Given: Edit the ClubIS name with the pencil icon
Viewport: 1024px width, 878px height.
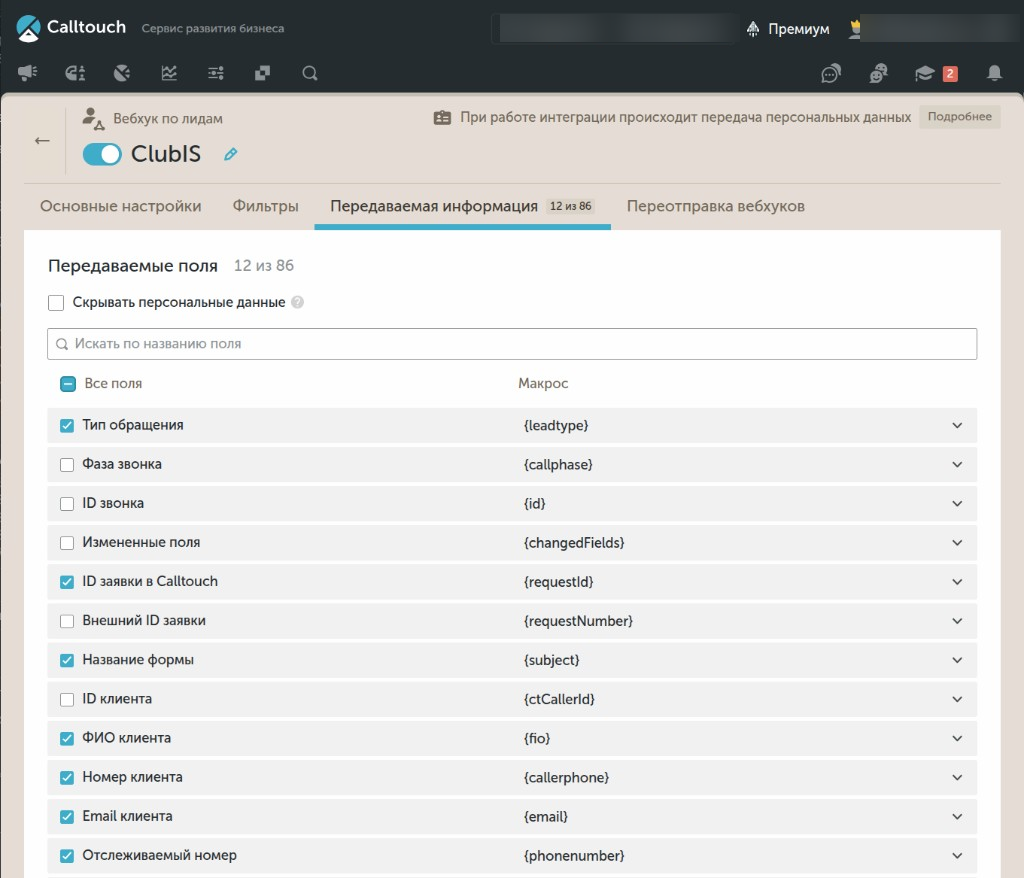Looking at the screenshot, I should (x=231, y=154).
